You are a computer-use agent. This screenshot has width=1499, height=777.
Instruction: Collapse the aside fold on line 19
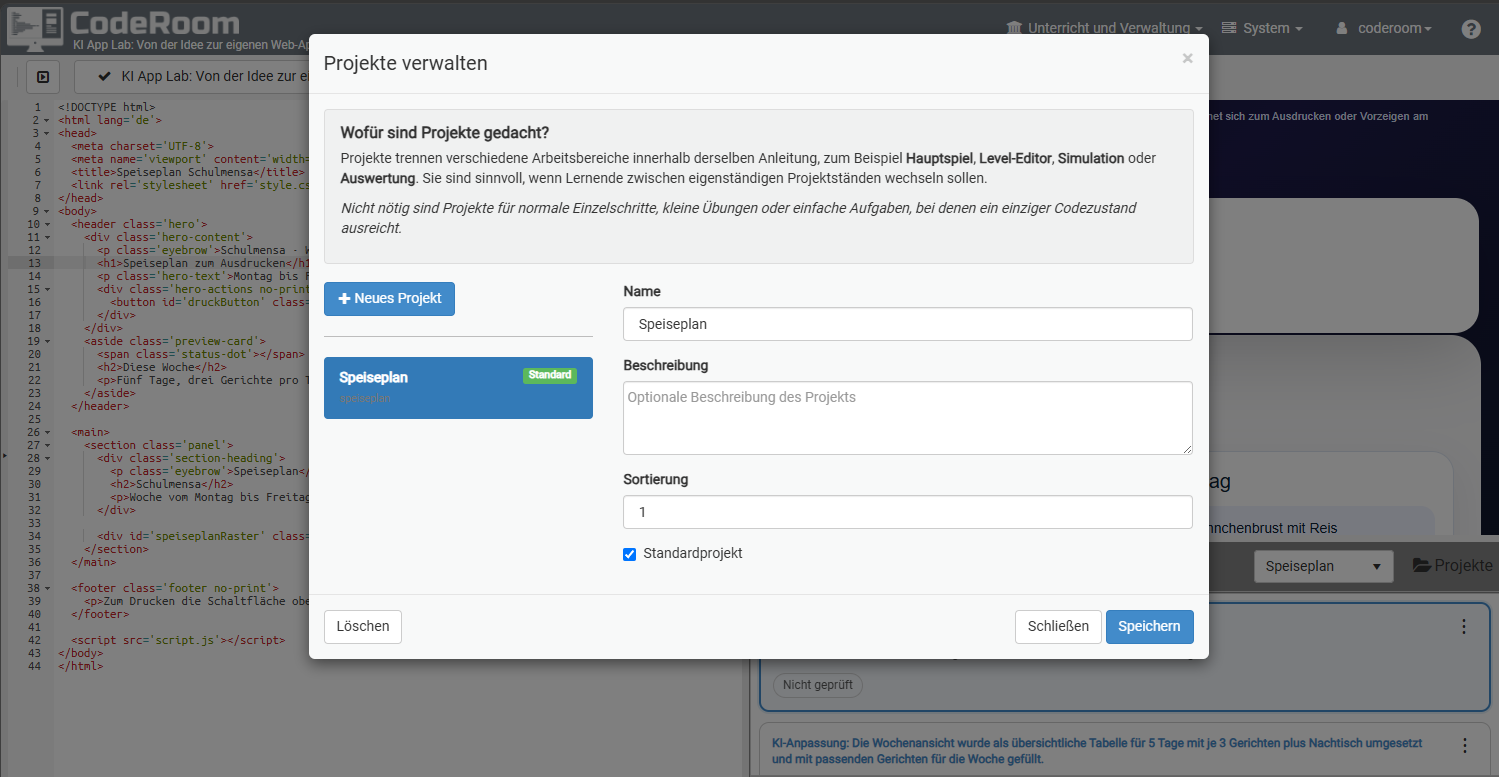pyautogui.click(x=47, y=341)
